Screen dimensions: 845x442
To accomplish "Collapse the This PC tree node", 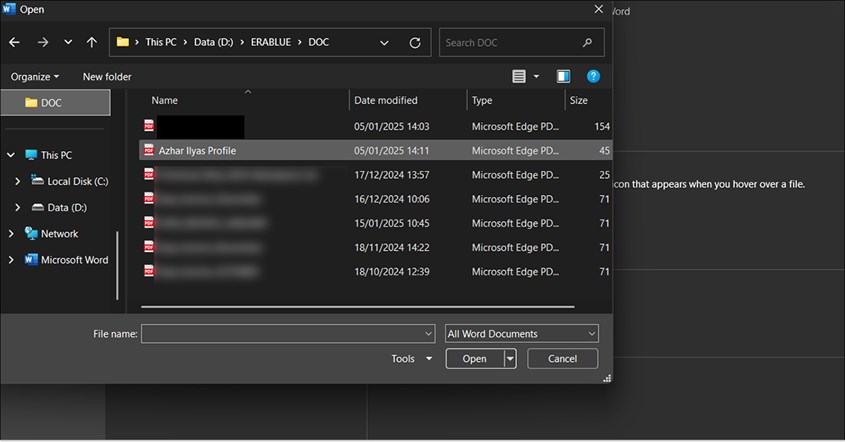I will pyautogui.click(x=11, y=155).
